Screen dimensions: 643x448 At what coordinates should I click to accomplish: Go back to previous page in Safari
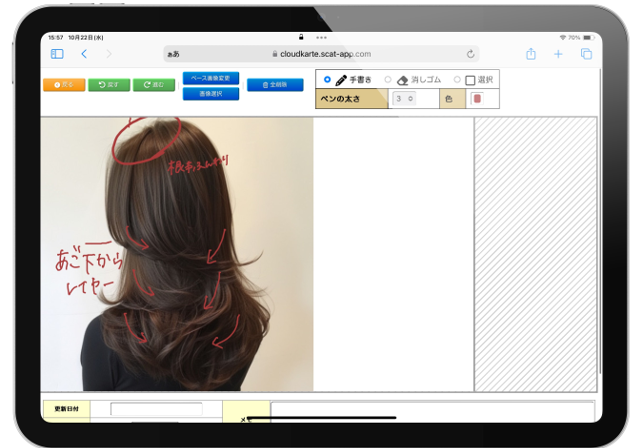84,54
